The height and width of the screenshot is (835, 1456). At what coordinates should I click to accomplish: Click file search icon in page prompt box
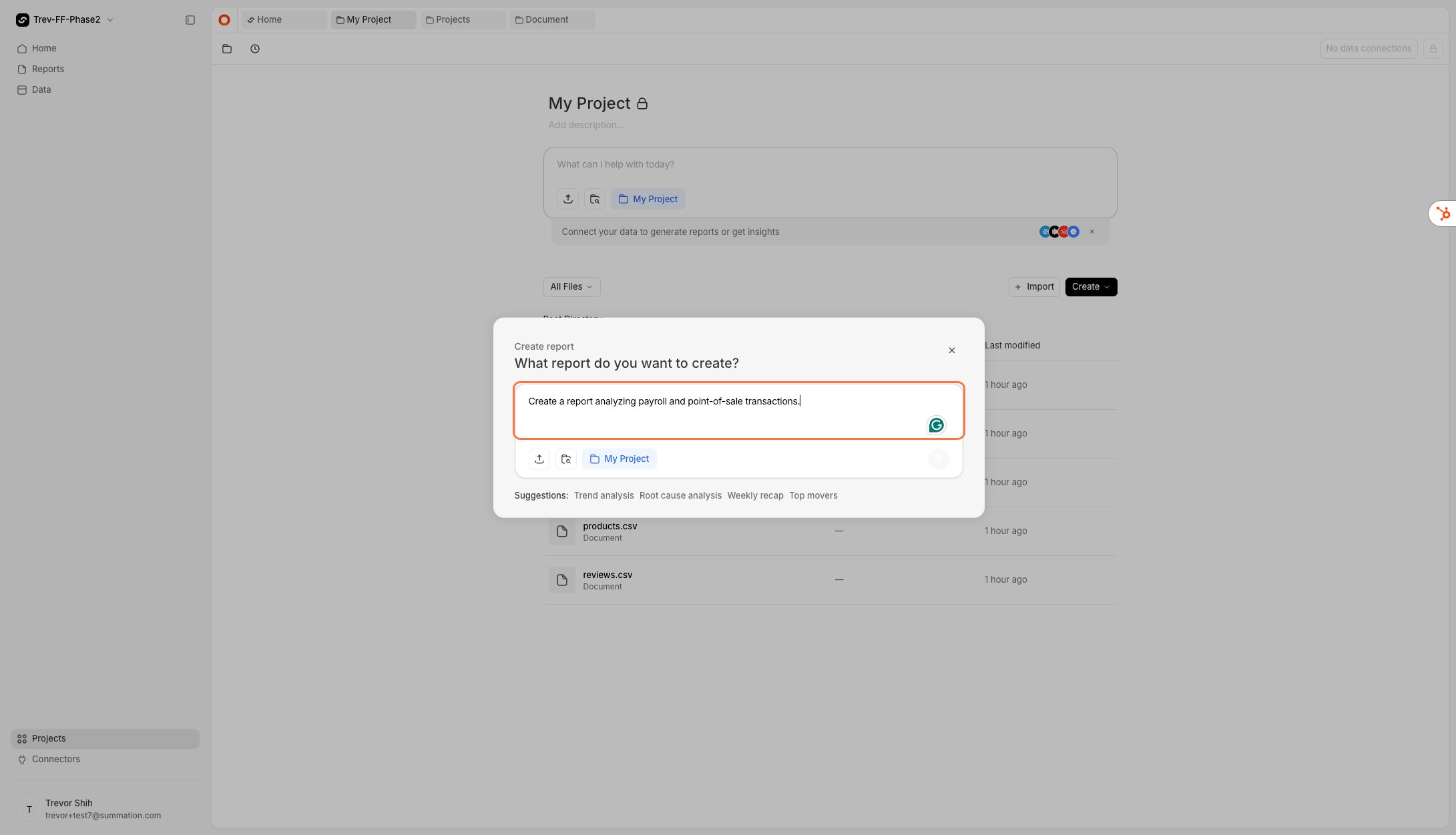click(595, 200)
